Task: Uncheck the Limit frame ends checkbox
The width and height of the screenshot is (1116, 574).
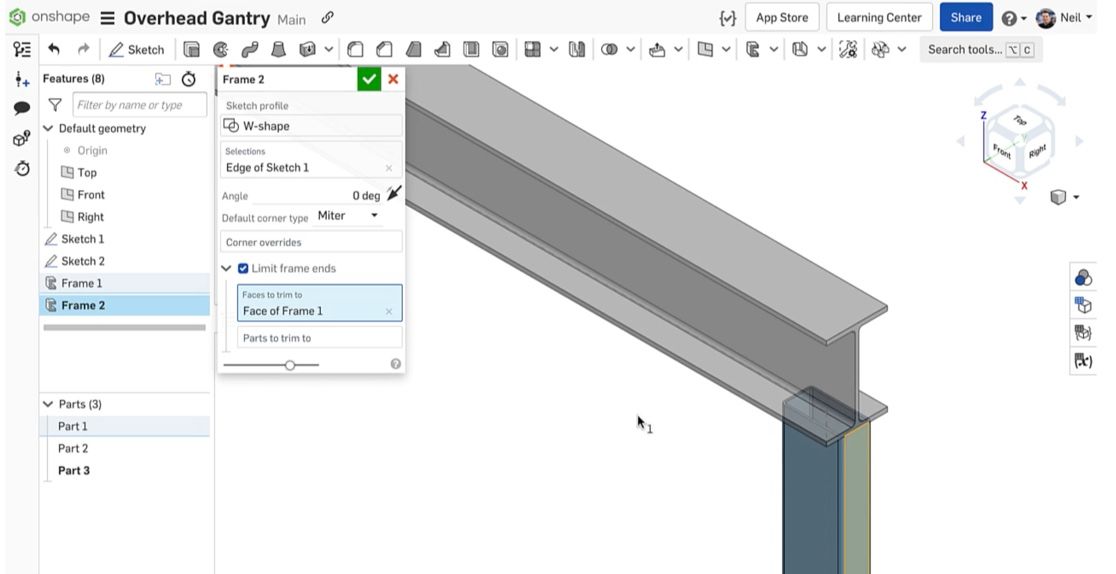Action: (x=243, y=268)
